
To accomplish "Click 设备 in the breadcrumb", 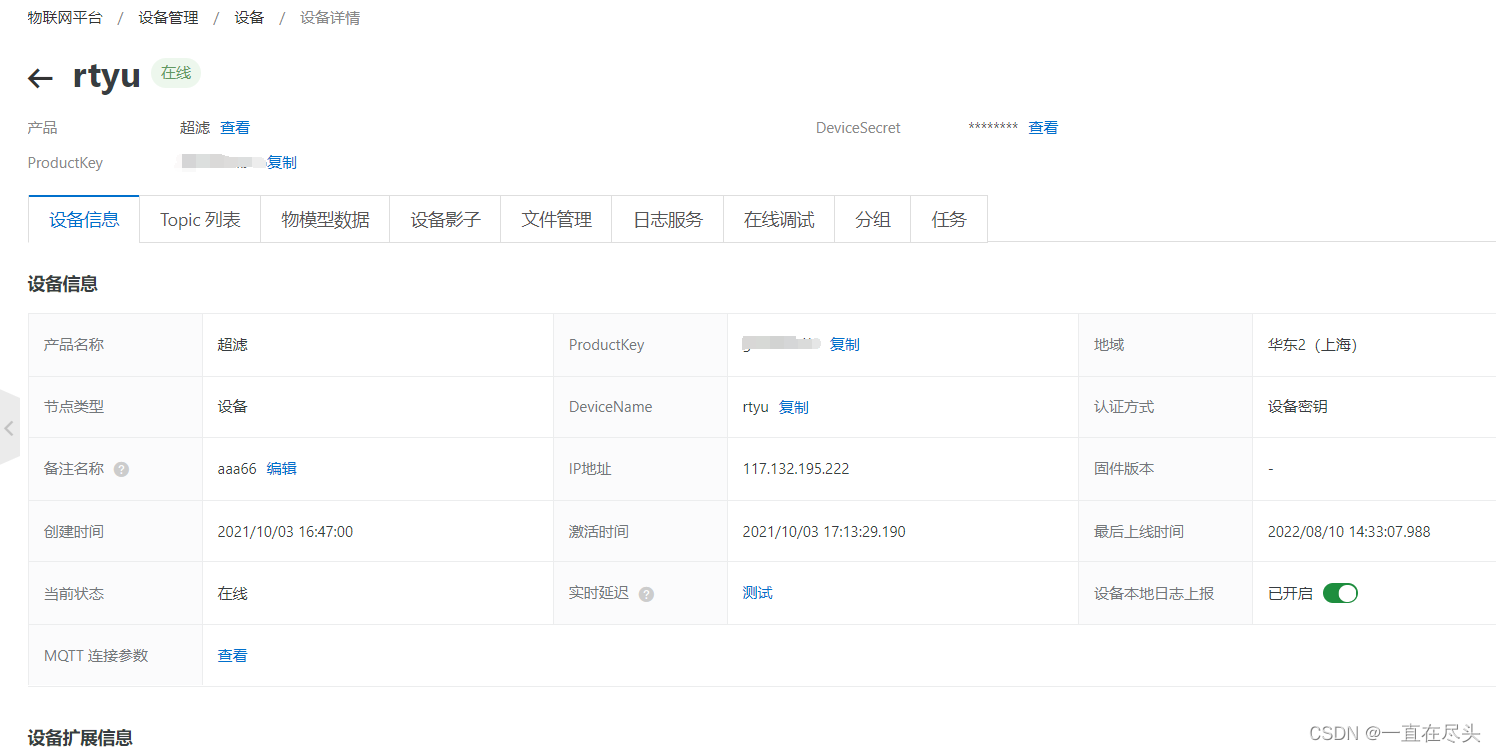I will pyautogui.click(x=249, y=18).
